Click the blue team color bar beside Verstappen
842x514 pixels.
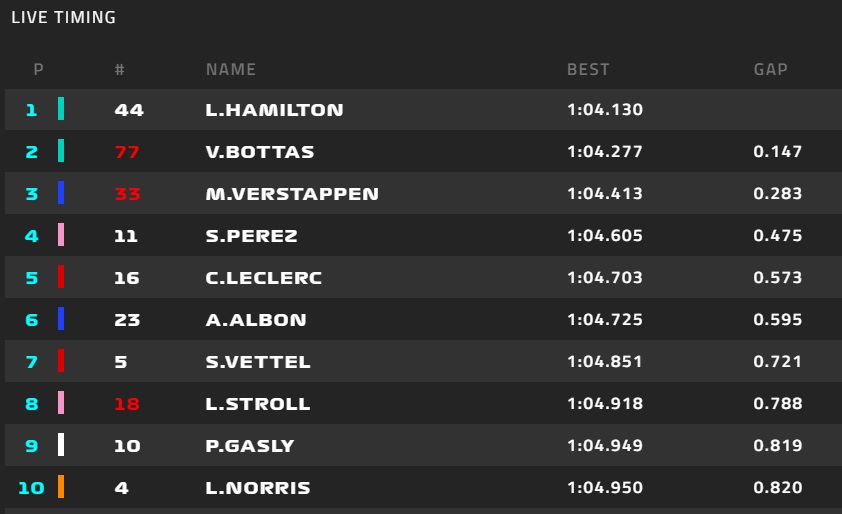61,193
